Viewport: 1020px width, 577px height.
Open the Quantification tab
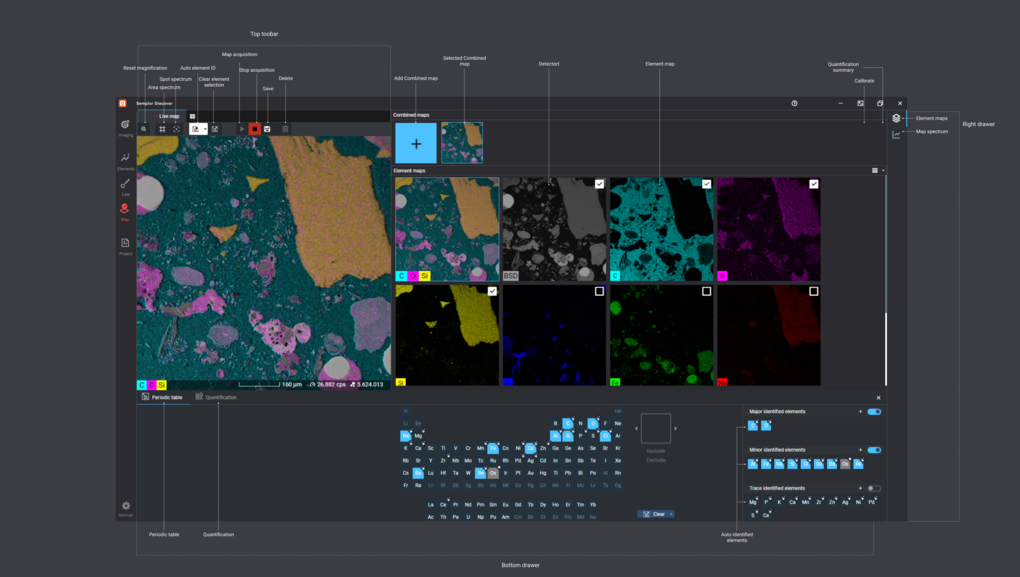coord(216,397)
